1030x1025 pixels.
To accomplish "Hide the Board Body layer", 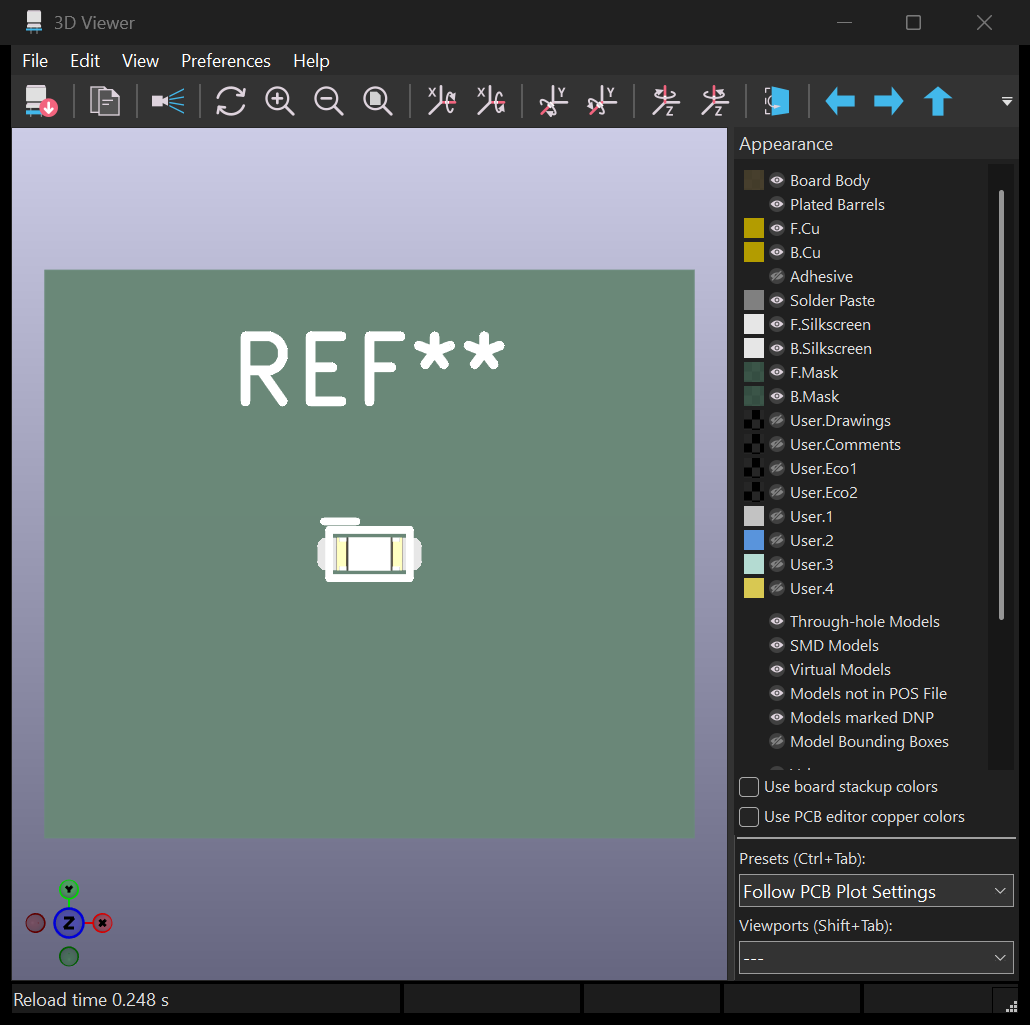I will [776, 180].
